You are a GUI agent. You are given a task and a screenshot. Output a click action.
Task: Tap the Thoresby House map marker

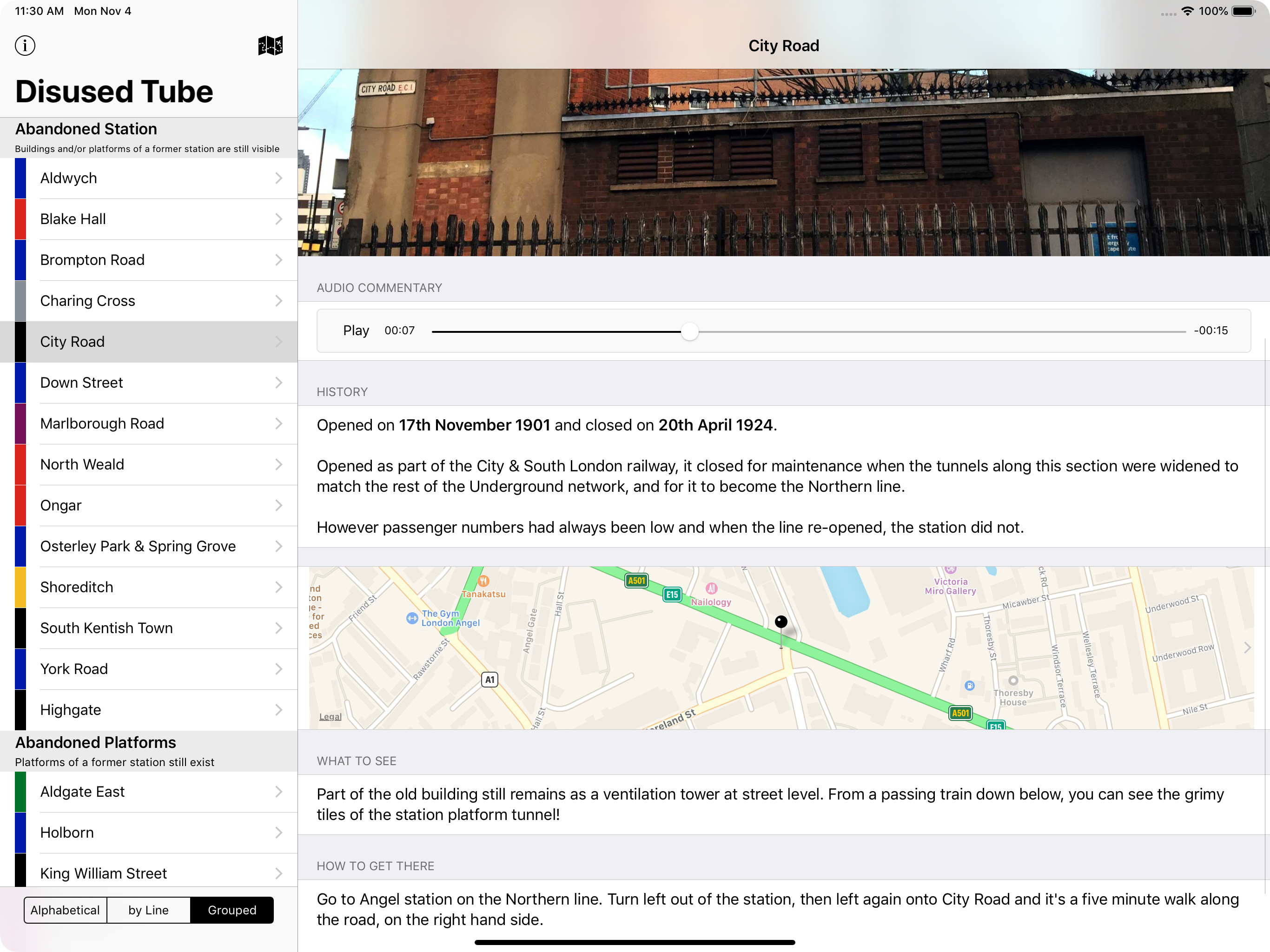tap(1013, 681)
